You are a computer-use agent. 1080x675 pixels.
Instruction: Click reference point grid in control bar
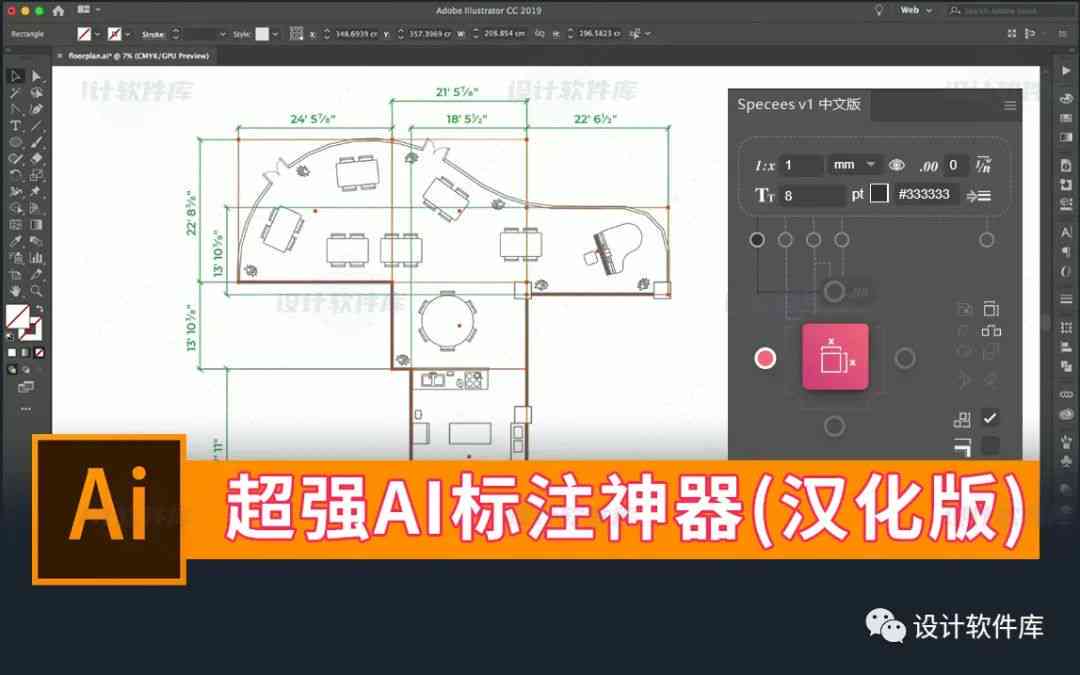pos(296,33)
